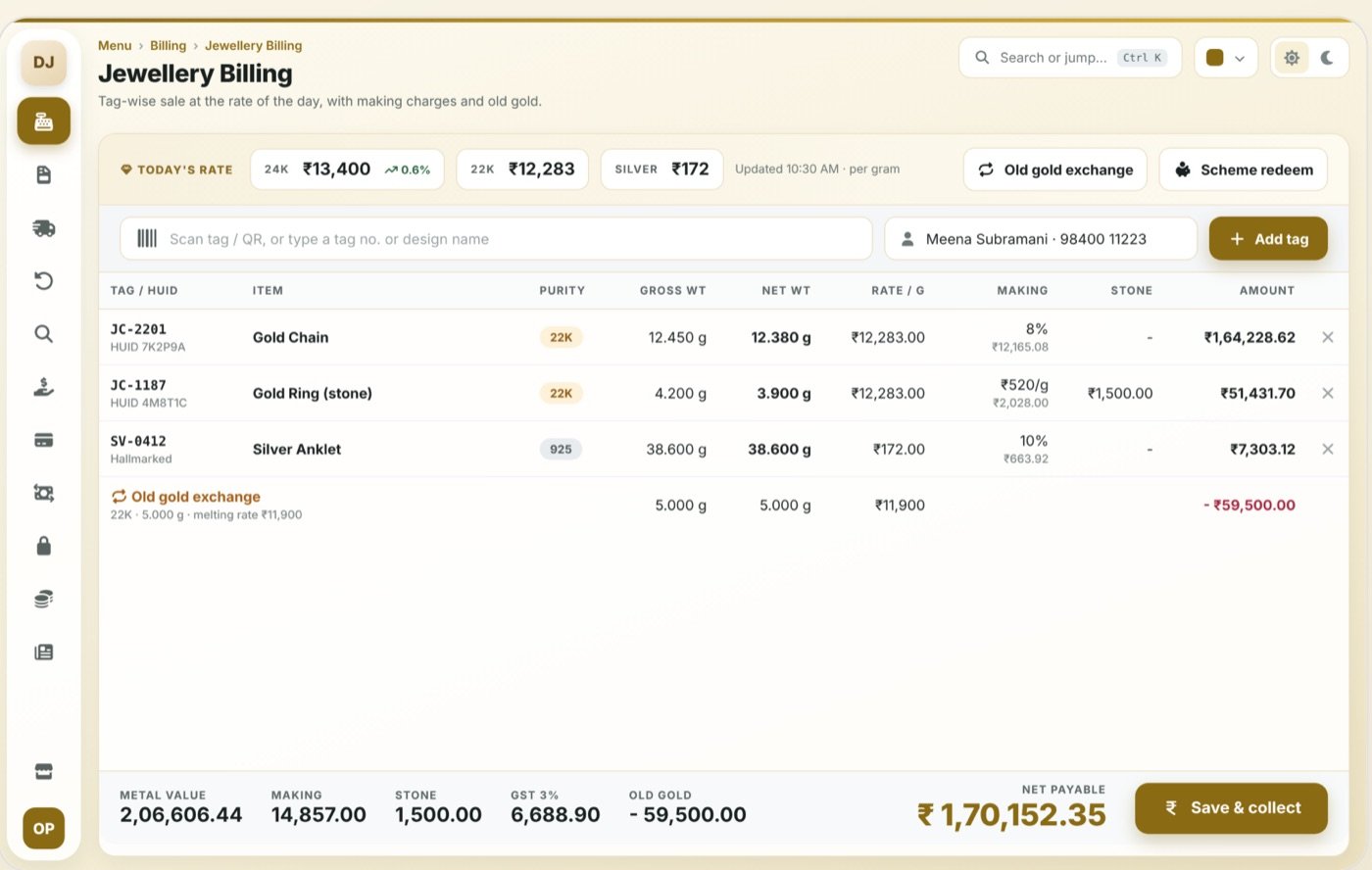The image size is (1372, 870).
Task: Open the credit card icon in sidebar
Action: [43, 440]
